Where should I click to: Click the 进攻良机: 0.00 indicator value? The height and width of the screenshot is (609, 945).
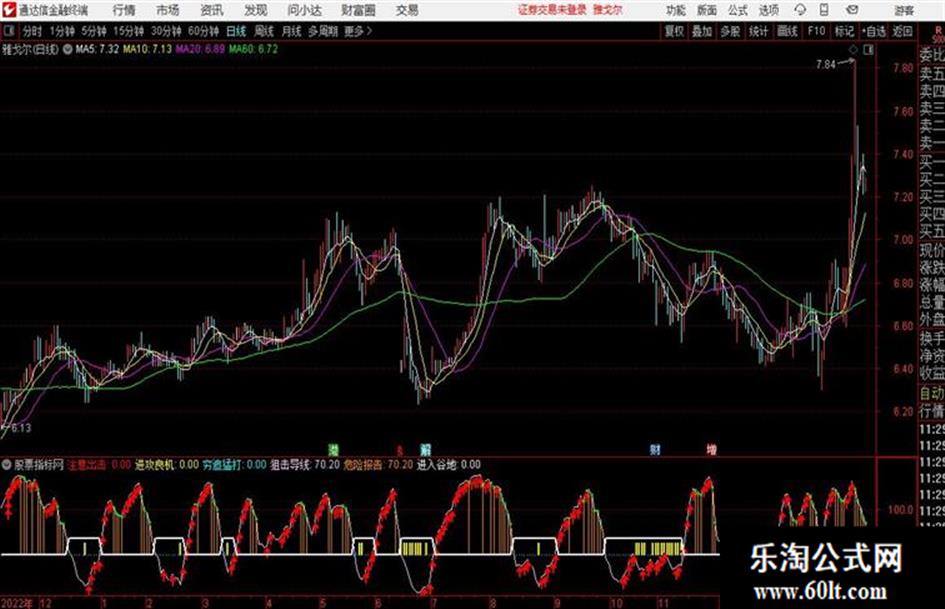pyautogui.click(x=166, y=465)
